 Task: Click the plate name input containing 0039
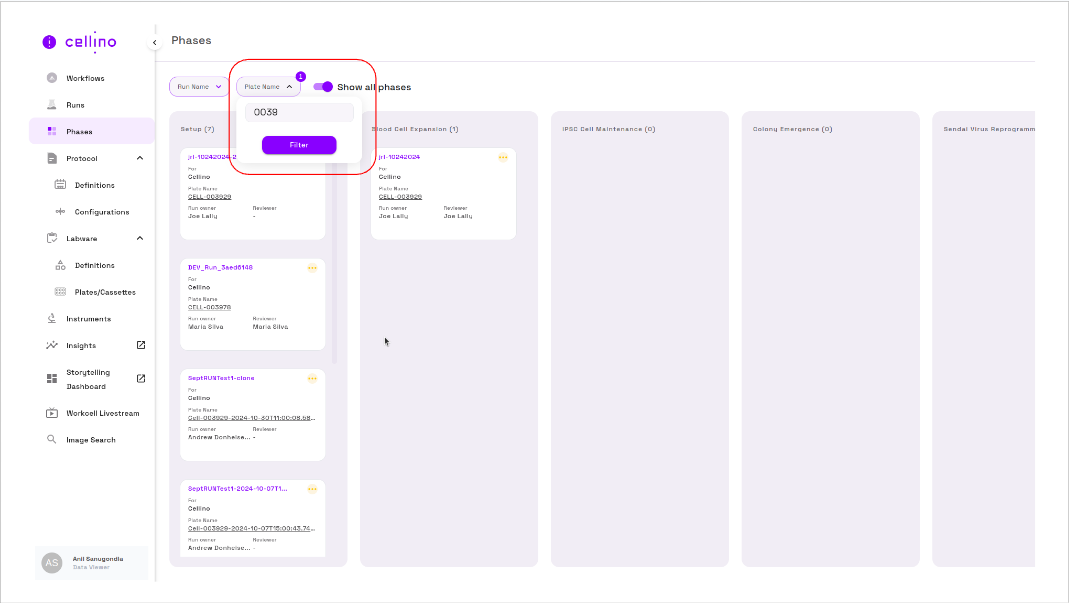299,112
